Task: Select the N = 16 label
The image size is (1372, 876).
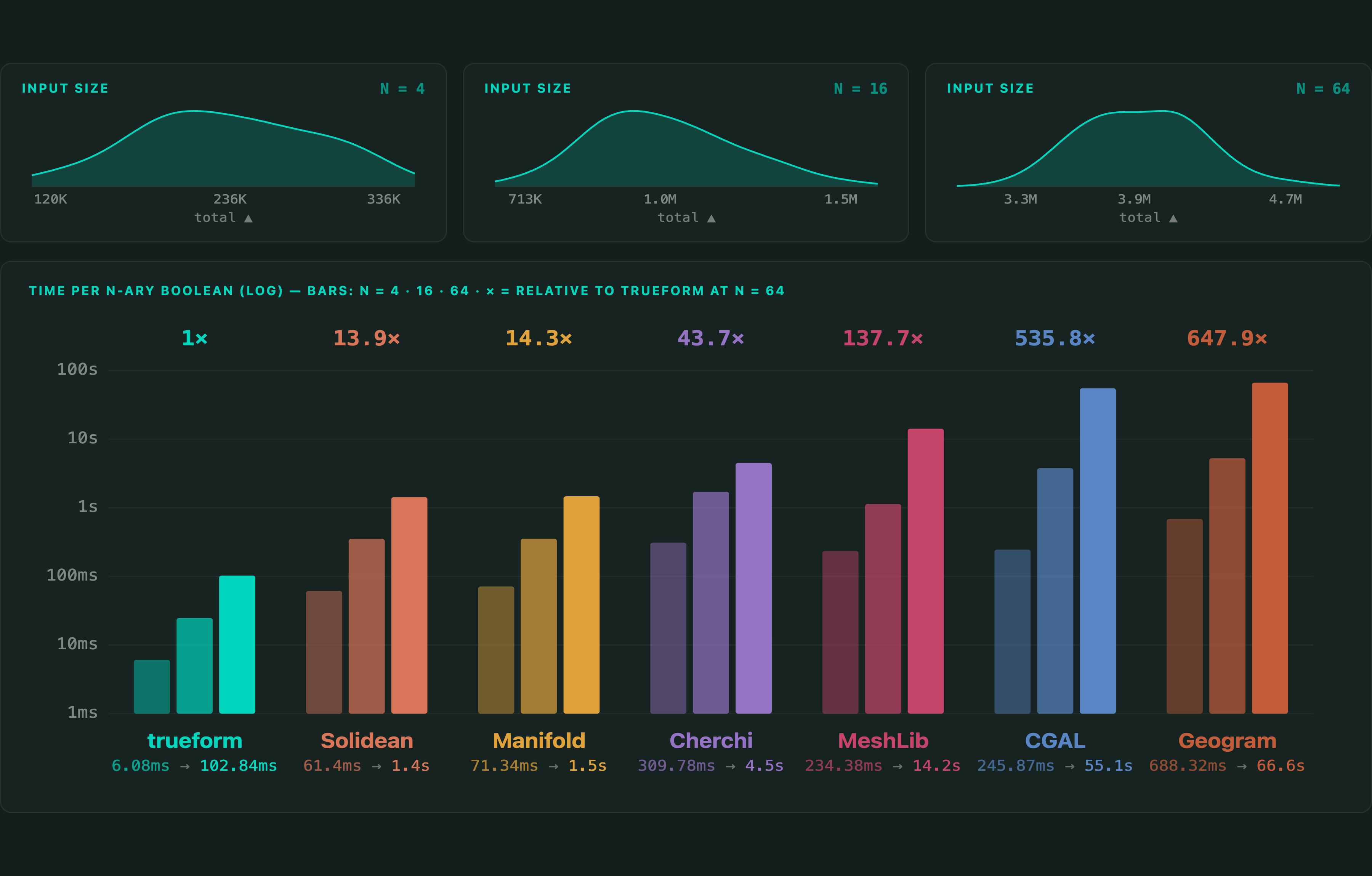Action: (860, 88)
